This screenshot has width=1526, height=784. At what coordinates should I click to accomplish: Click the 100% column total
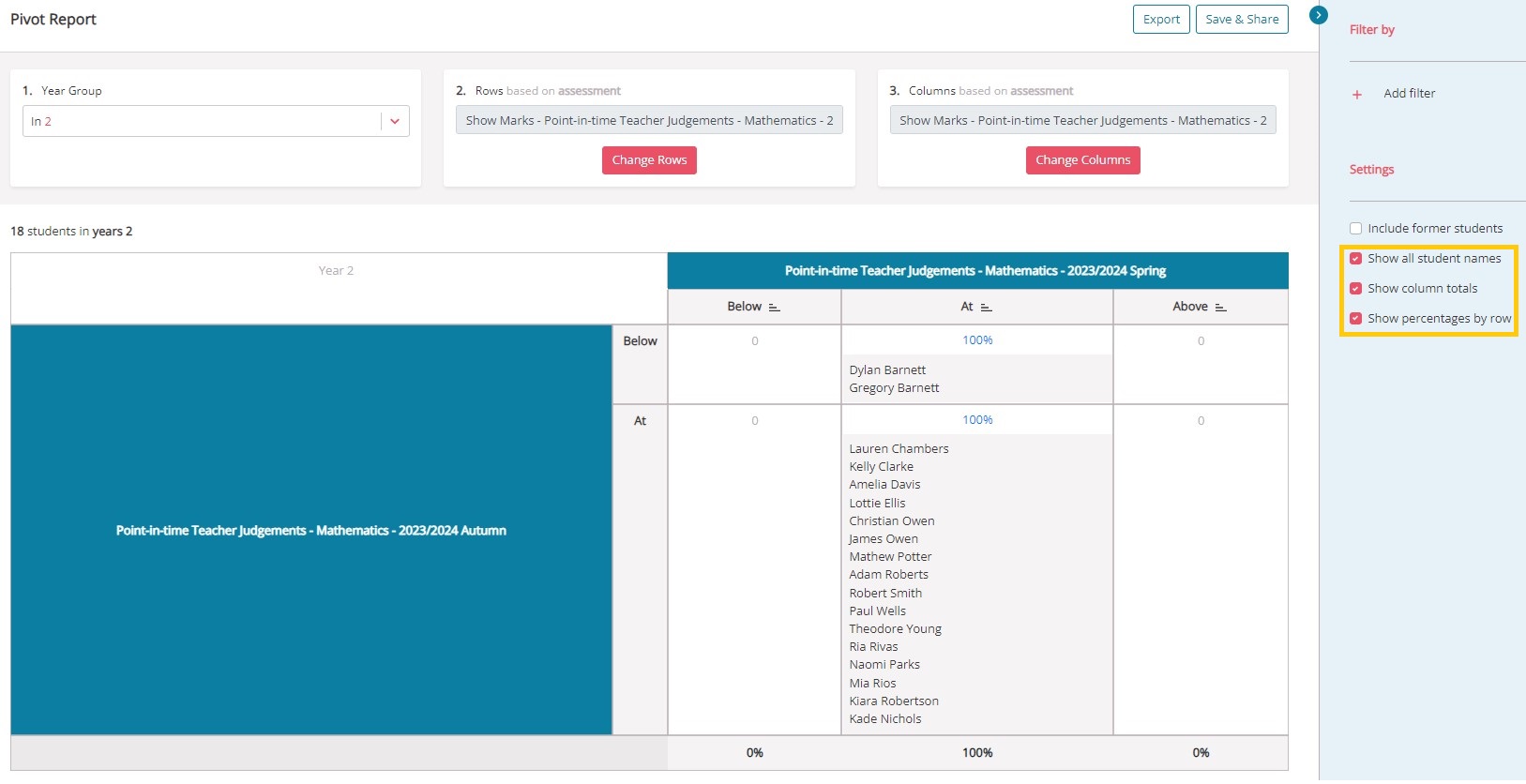pos(977,753)
